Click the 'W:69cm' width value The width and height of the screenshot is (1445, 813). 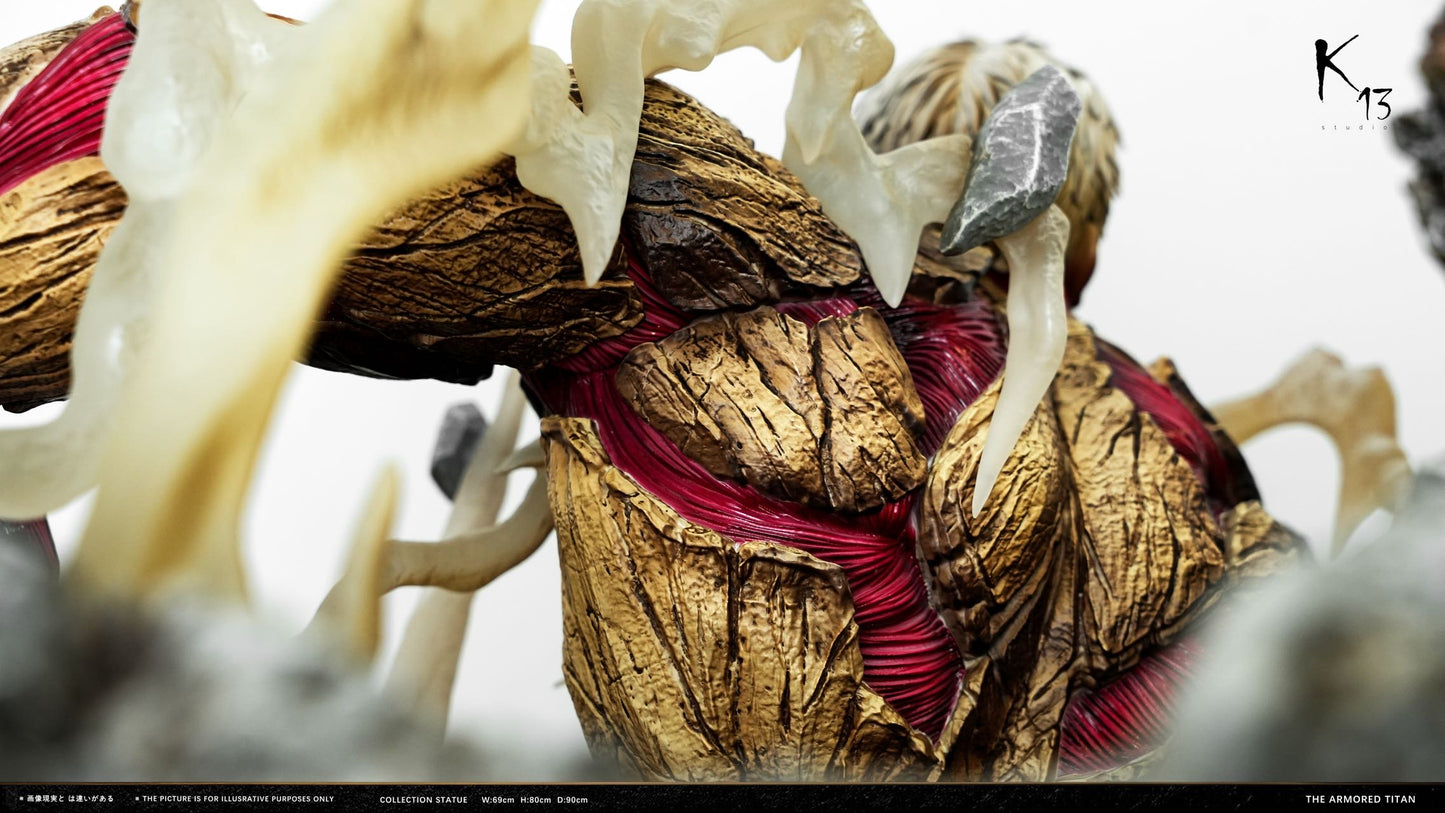497,799
